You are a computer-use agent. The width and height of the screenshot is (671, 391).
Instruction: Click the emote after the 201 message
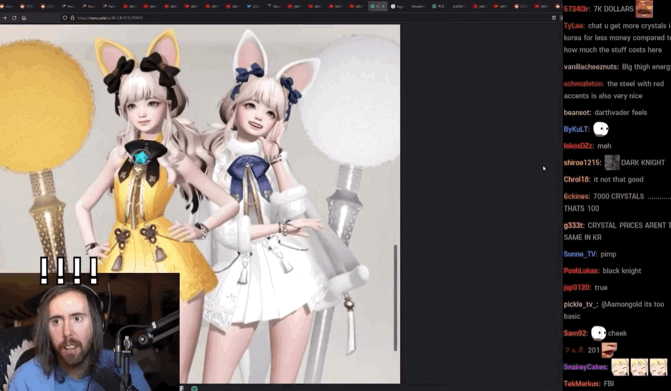tap(609, 350)
